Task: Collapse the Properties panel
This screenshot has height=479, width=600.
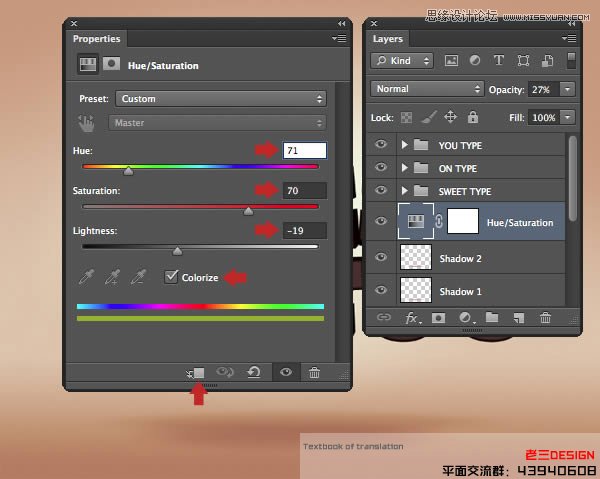Action: pyautogui.click(x=341, y=24)
